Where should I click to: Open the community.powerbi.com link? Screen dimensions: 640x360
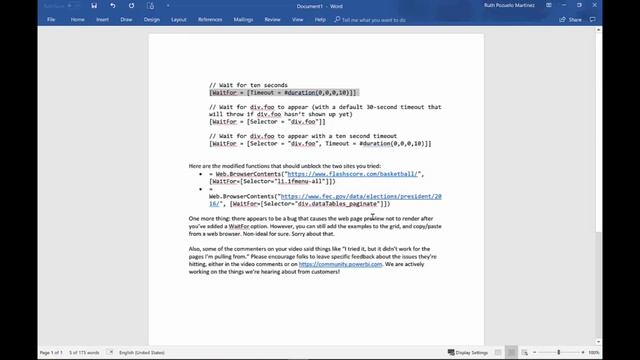[x=340, y=264]
